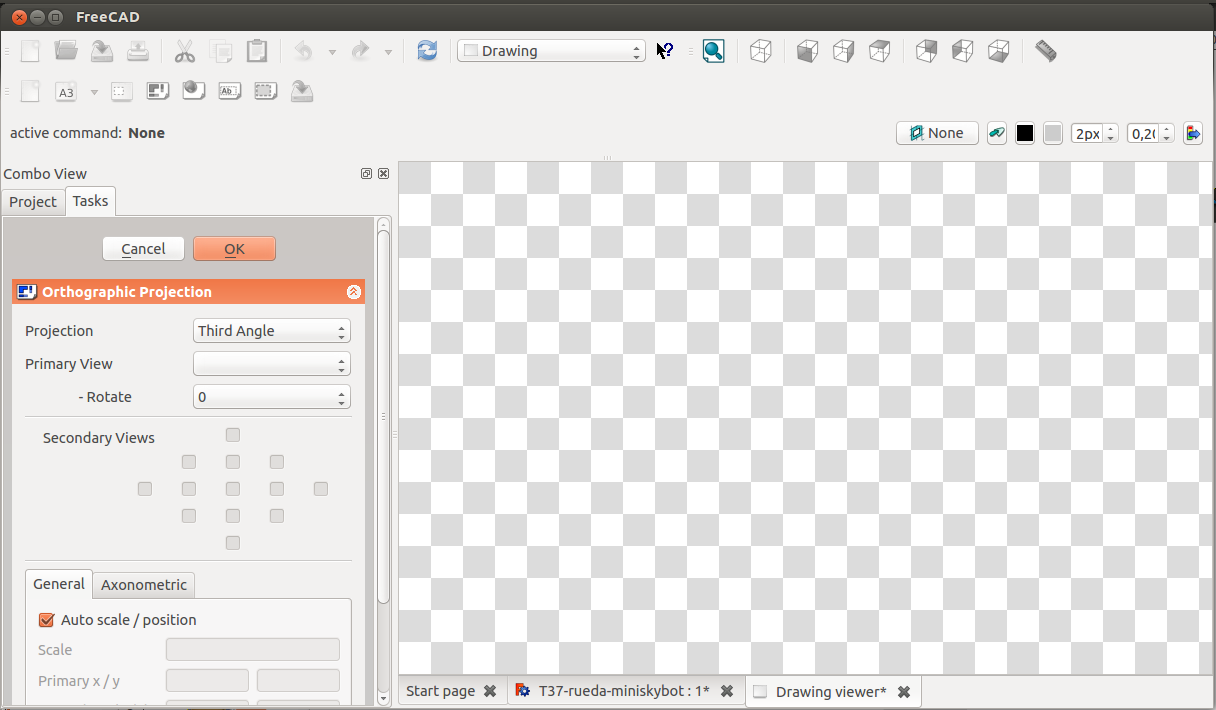This screenshot has height=710, width=1216.
Task: Switch to the Axonometric tab
Action: (x=144, y=585)
